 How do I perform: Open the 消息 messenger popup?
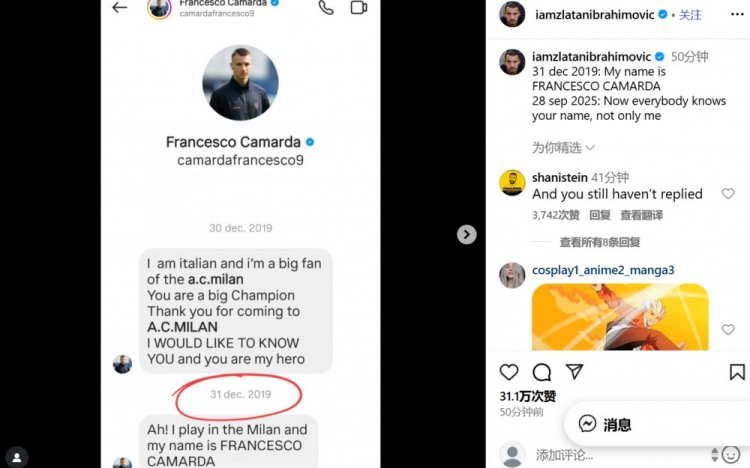(x=612, y=424)
